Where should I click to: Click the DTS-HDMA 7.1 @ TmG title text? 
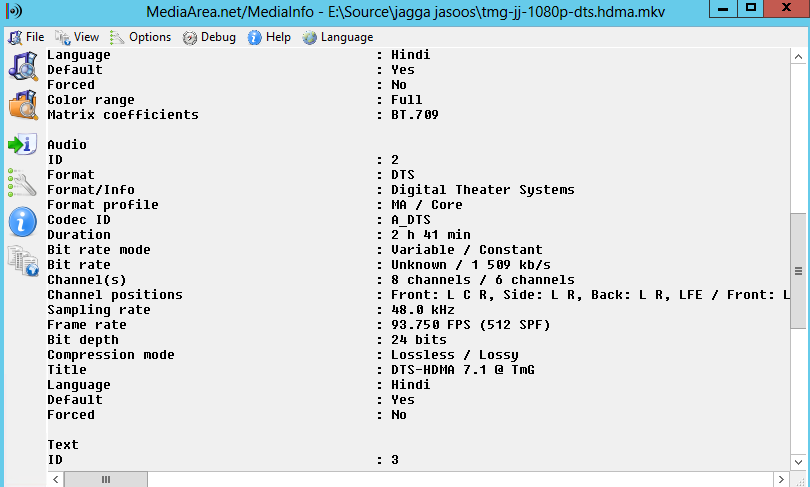[462, 370]
